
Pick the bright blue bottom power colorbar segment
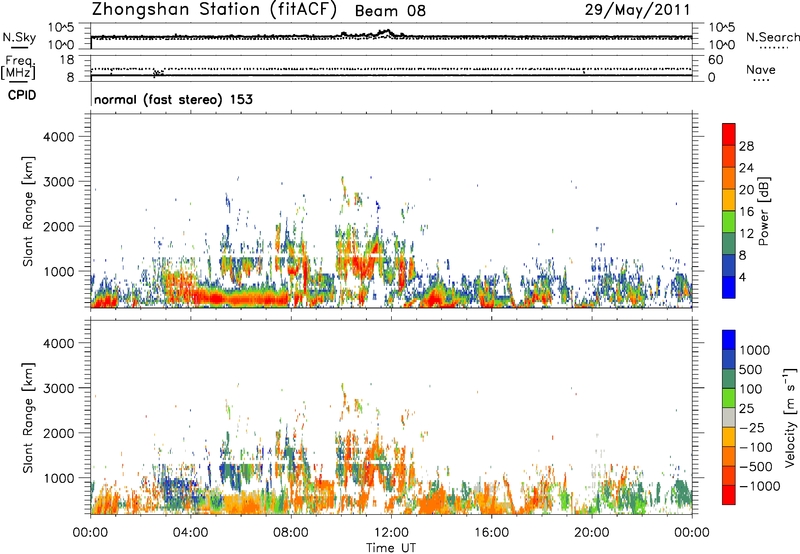[729, 288]
